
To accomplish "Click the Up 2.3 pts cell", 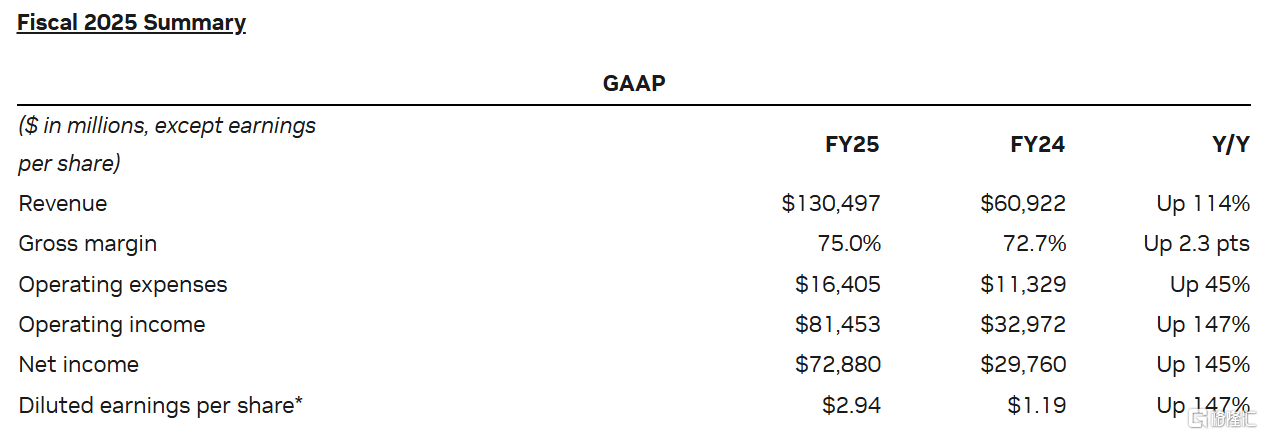I will coord(1197,244).
